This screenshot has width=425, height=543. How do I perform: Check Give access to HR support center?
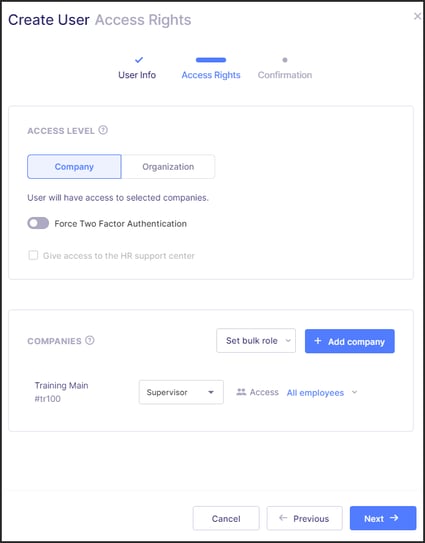[x=33, y=256]
